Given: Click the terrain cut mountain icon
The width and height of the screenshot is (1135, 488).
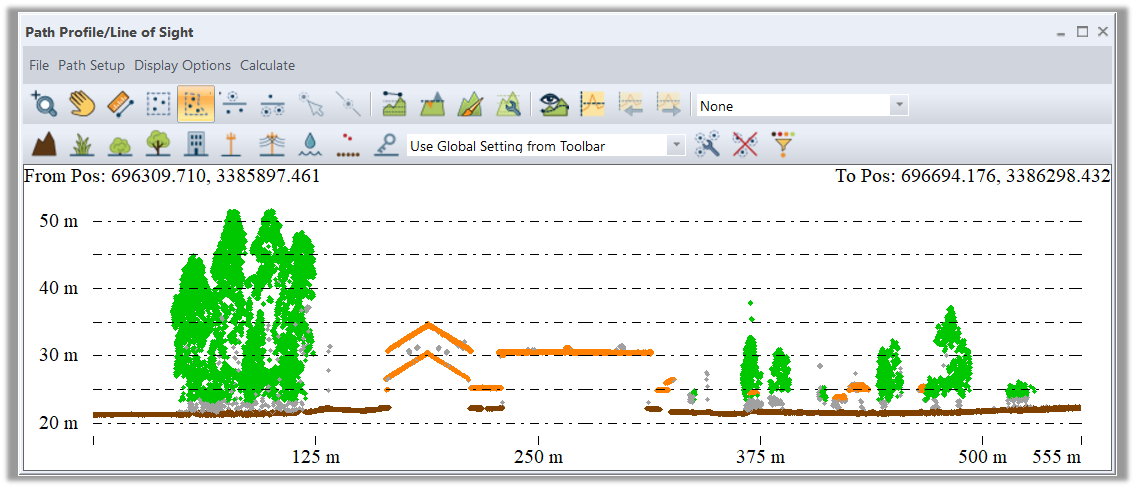Looking at the screenshot, I should pyautogui.click(x=433, y=104).
